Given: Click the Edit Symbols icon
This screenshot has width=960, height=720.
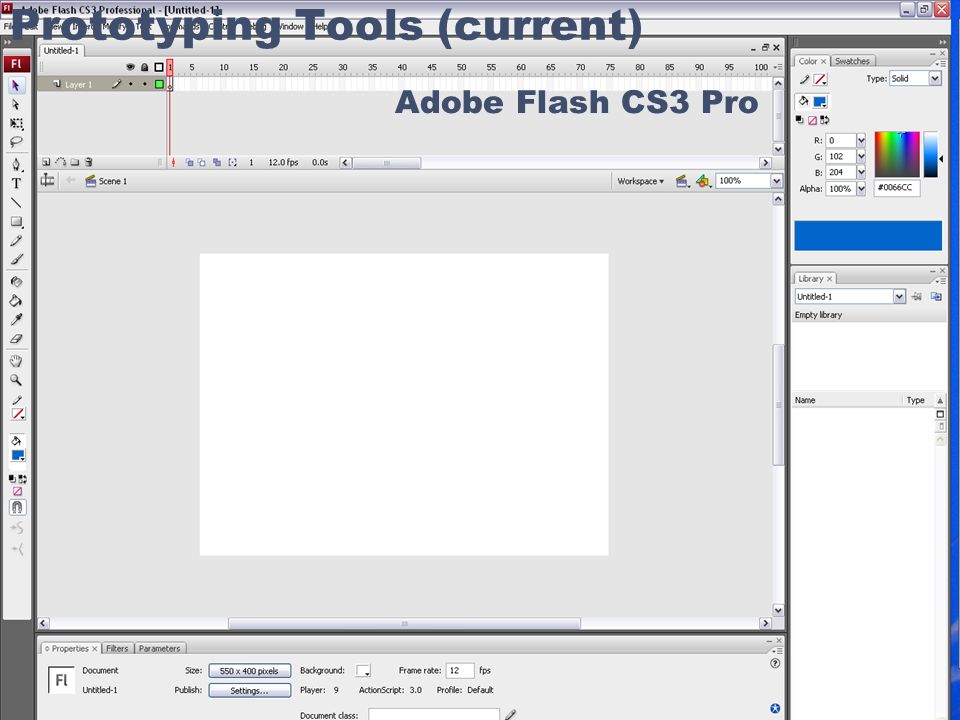Looking at the screenshot, I should pyautogui.click(x=703, y=181).
